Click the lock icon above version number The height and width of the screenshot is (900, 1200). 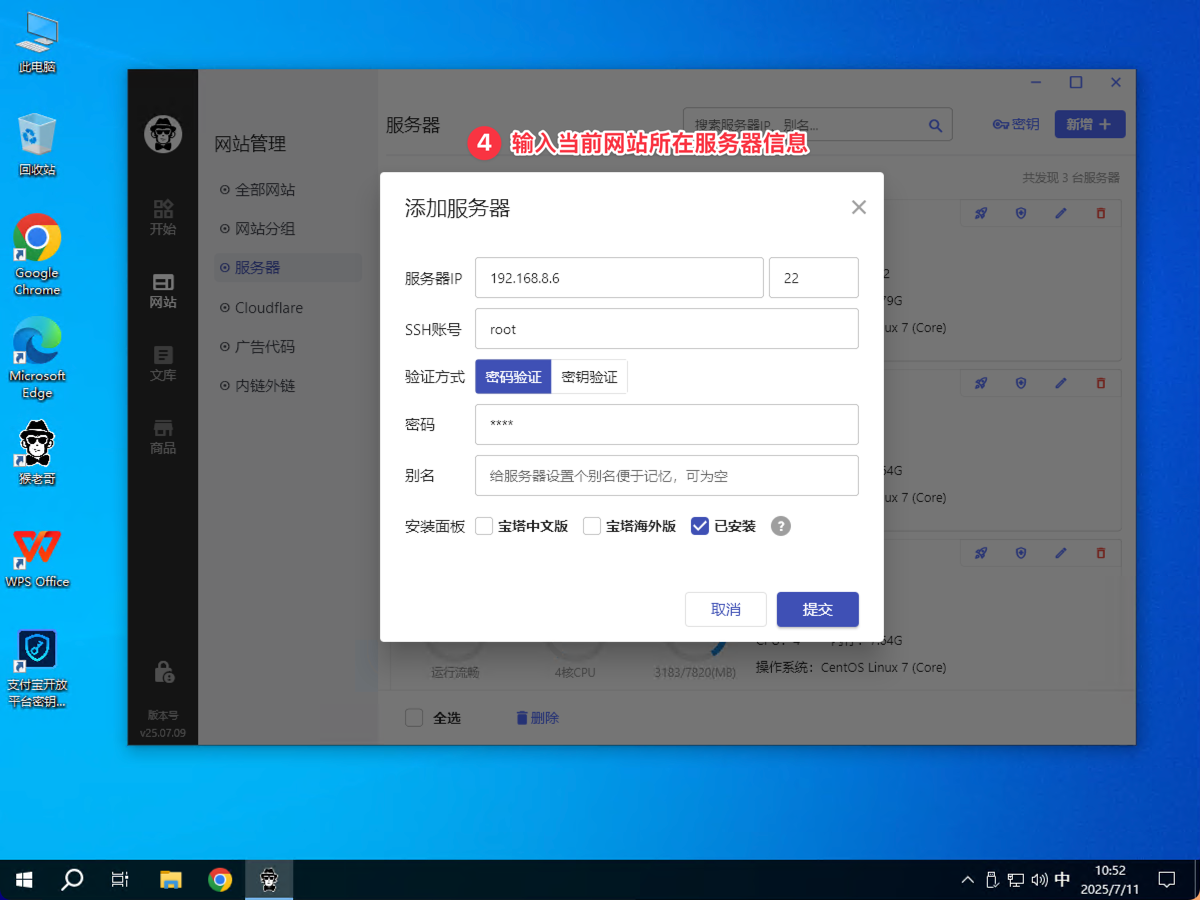163,672
